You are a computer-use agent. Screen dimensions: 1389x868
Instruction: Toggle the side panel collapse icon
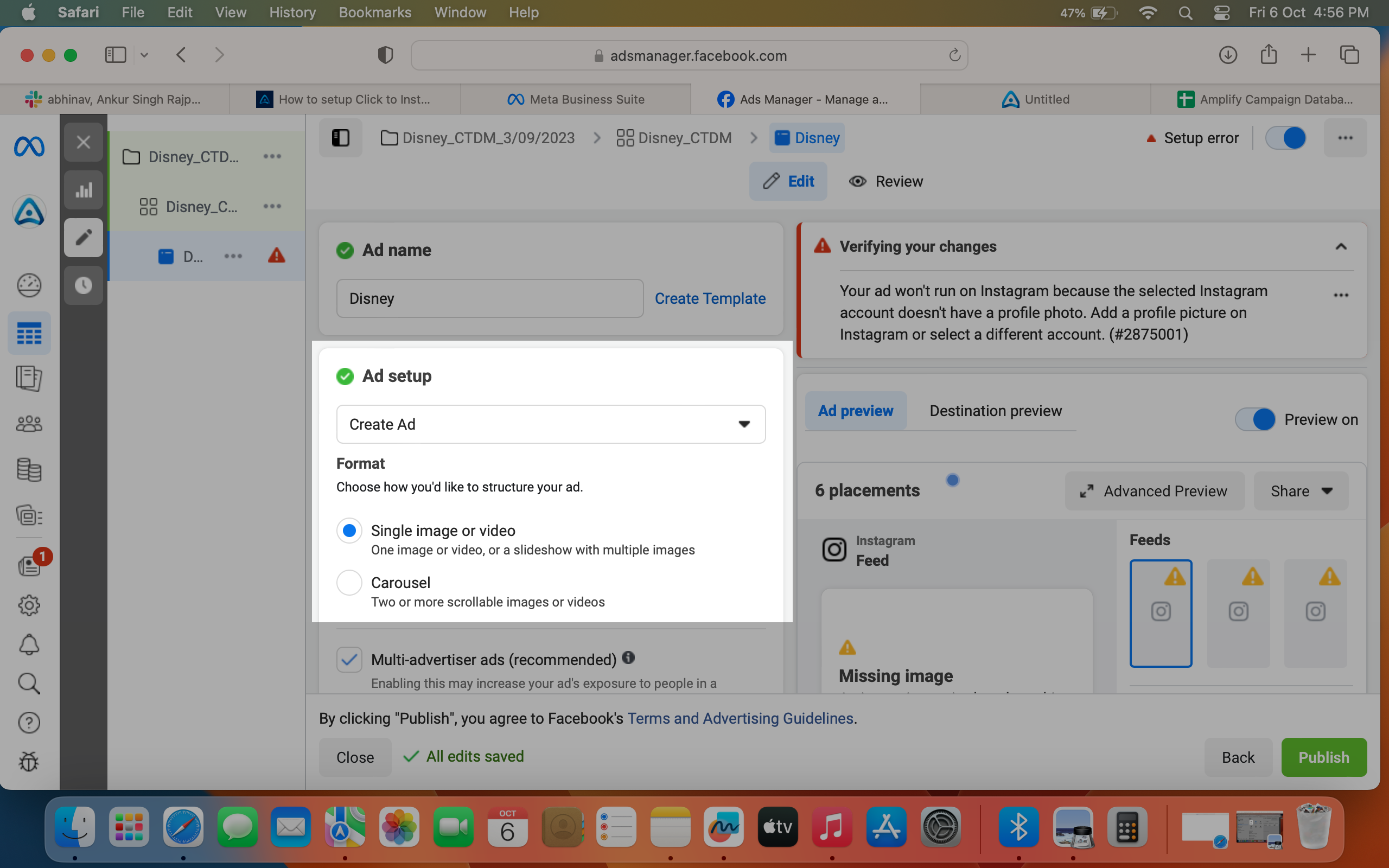(x=340, y=138)
